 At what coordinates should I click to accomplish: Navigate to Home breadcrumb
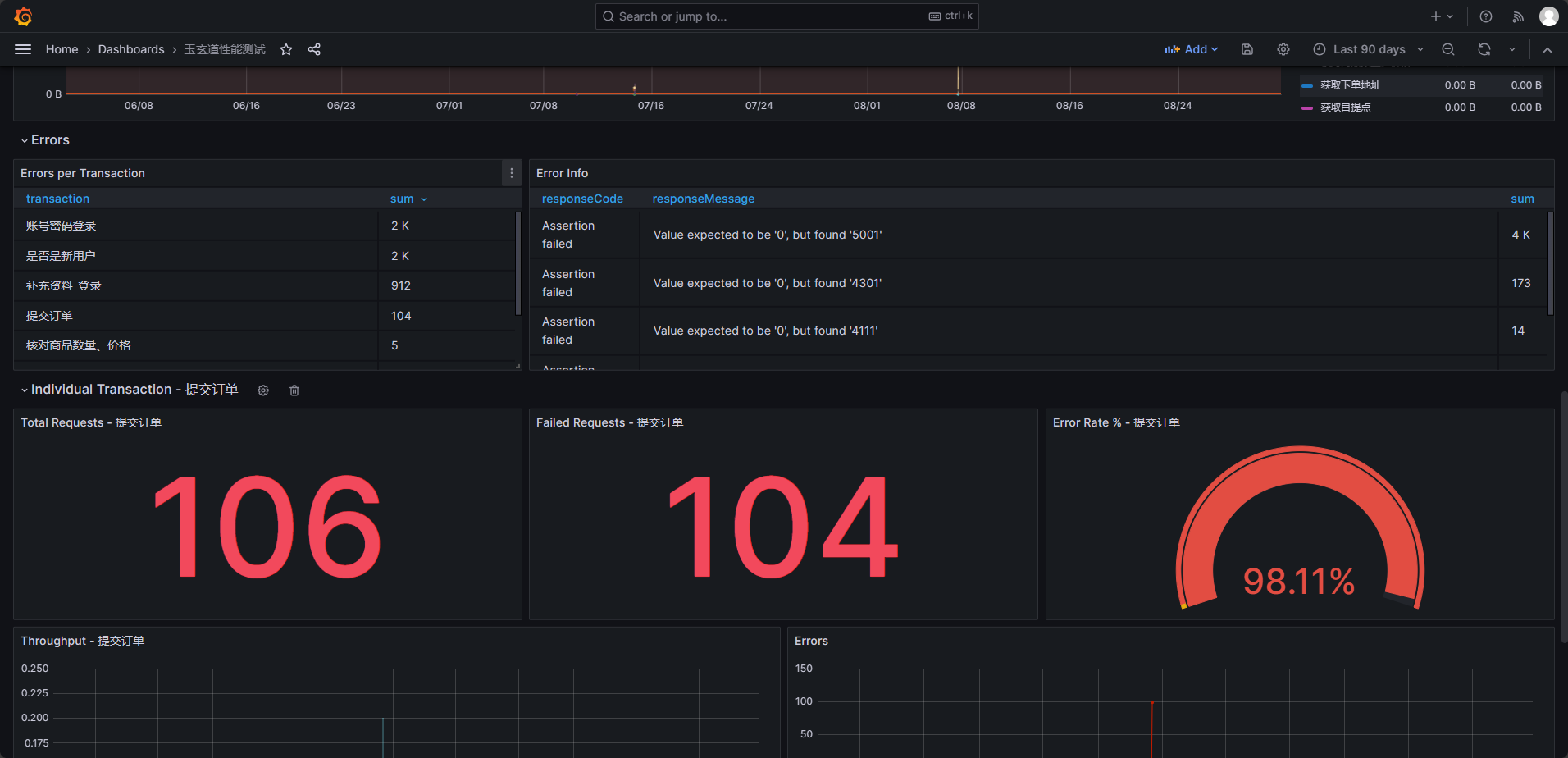62,49
